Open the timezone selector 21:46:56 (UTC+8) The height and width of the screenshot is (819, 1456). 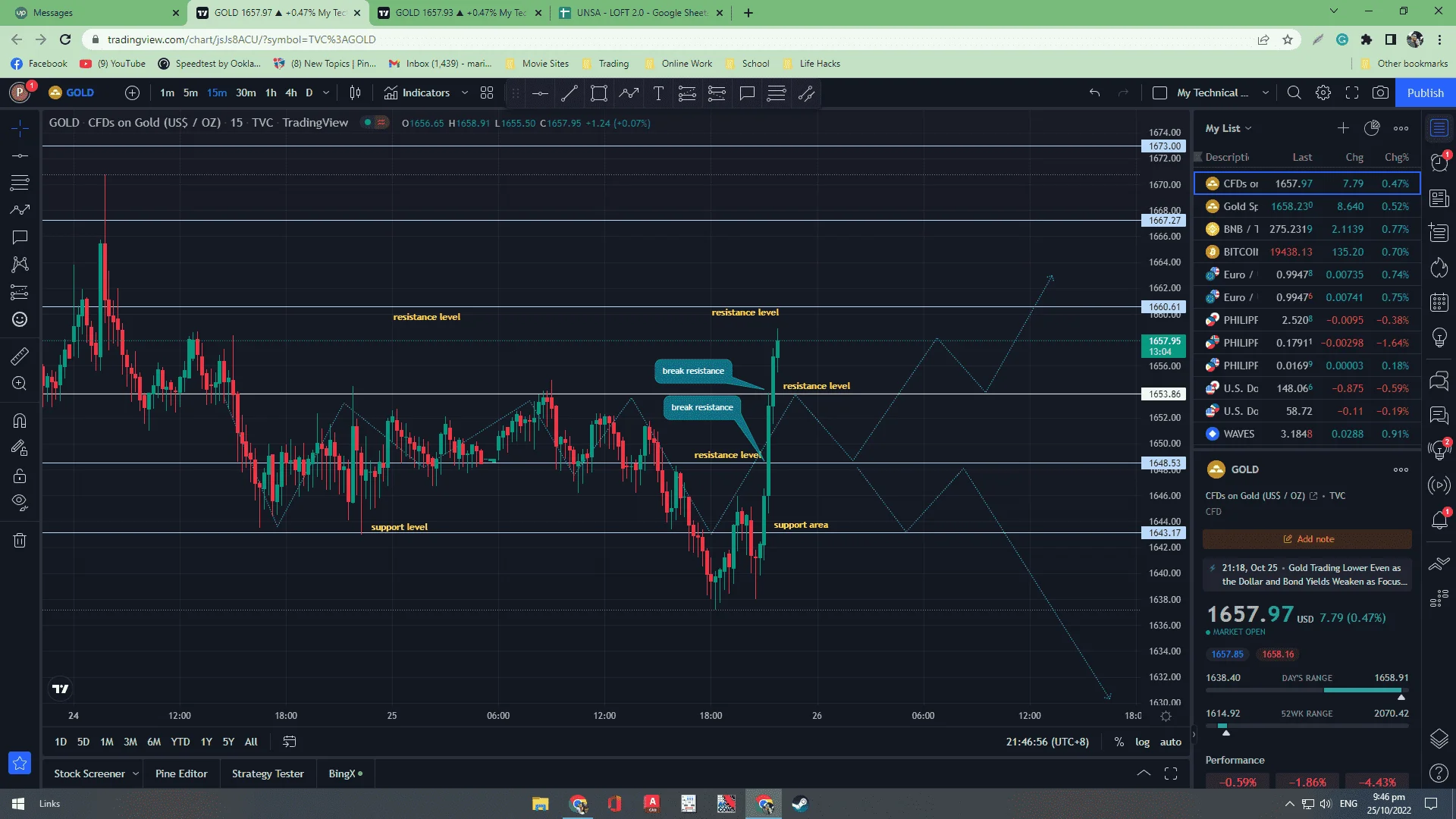1047,742
